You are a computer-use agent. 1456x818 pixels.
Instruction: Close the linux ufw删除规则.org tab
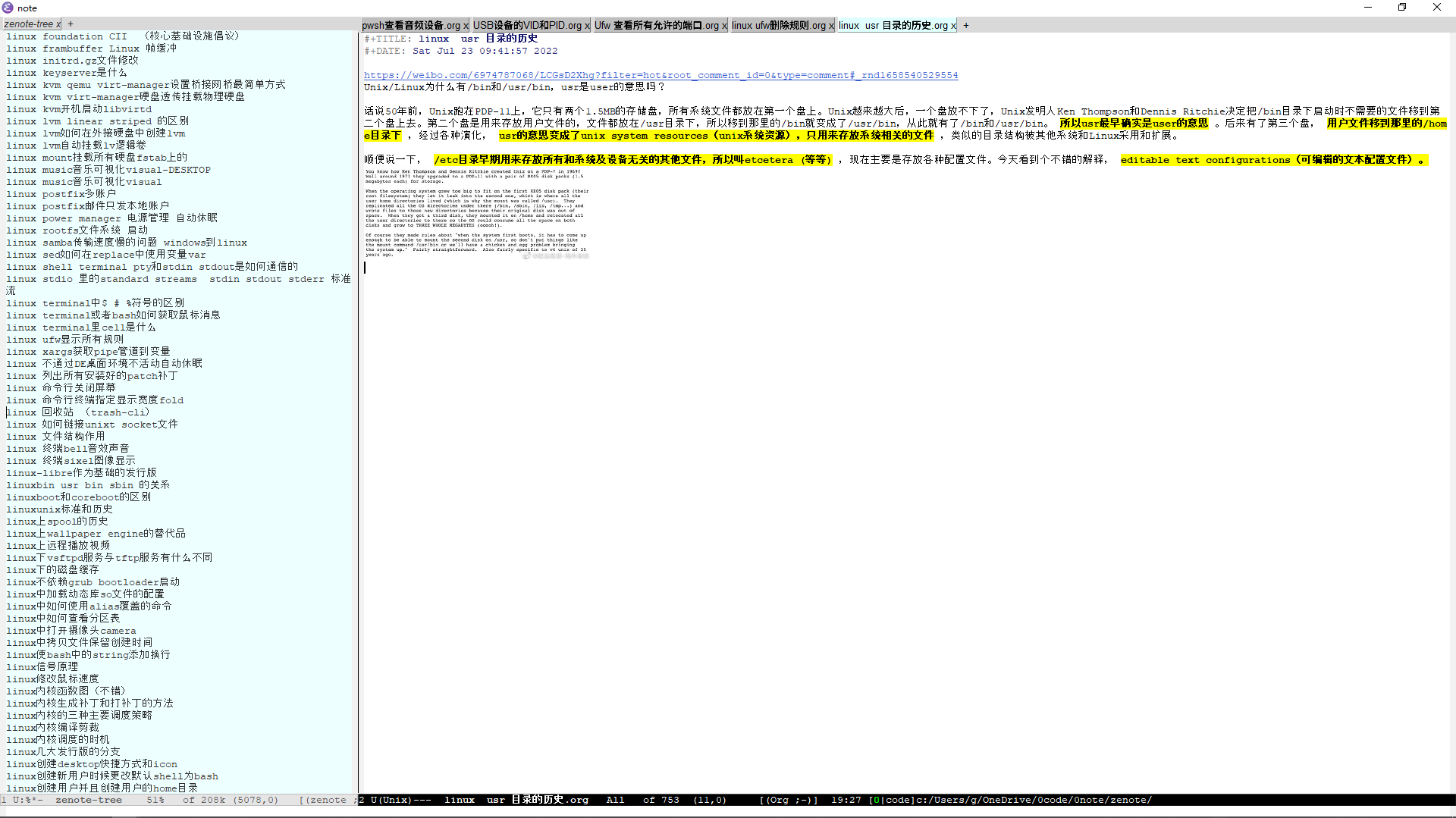[x=831, y=26]
